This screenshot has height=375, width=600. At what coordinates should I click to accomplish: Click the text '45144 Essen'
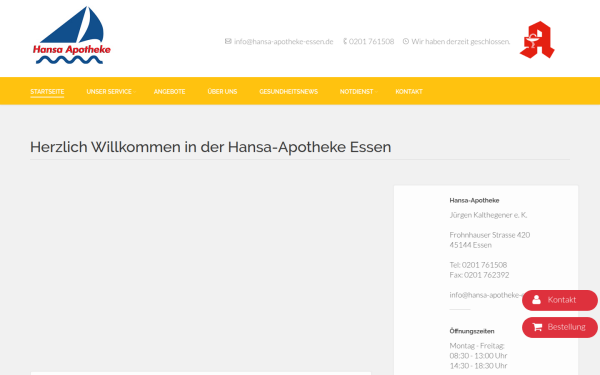pos(470,245)
